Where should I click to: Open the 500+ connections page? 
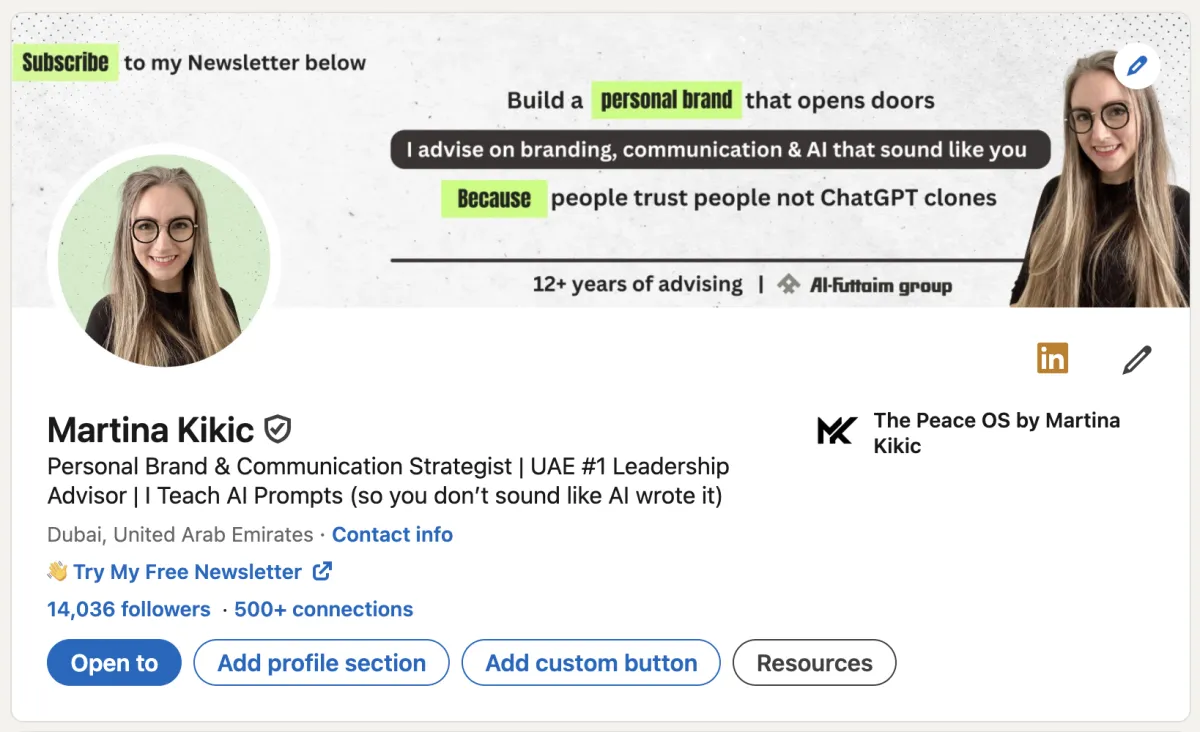click(x=323, y=609)
